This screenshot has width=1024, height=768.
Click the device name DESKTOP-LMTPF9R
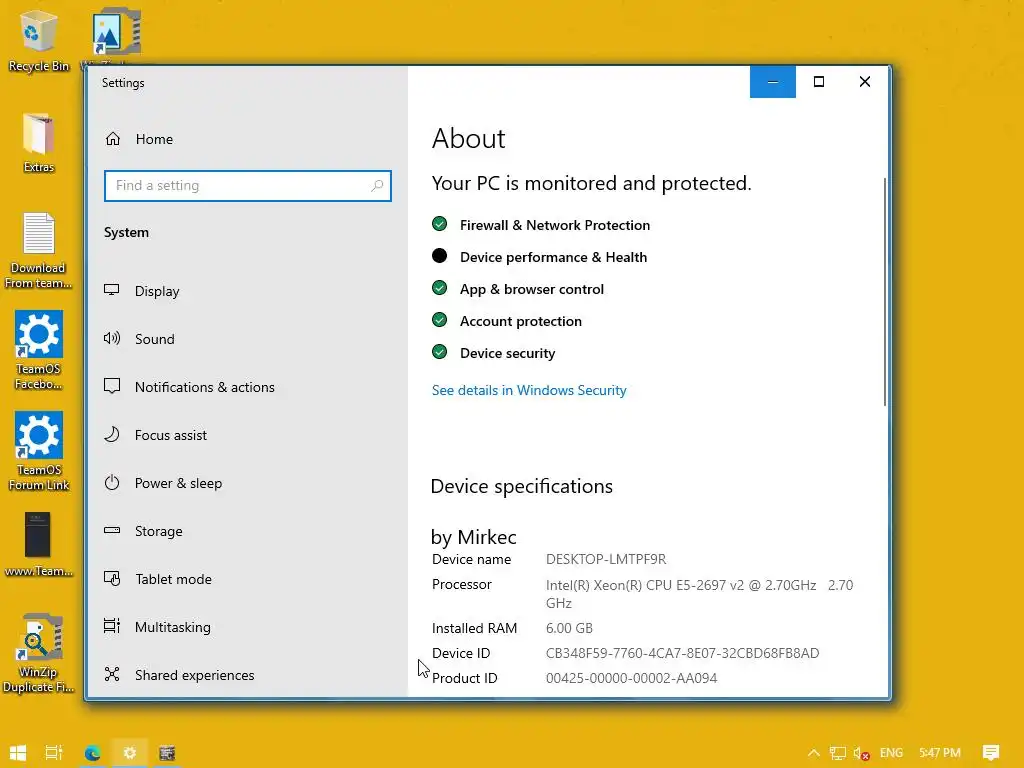pos(606,559)
